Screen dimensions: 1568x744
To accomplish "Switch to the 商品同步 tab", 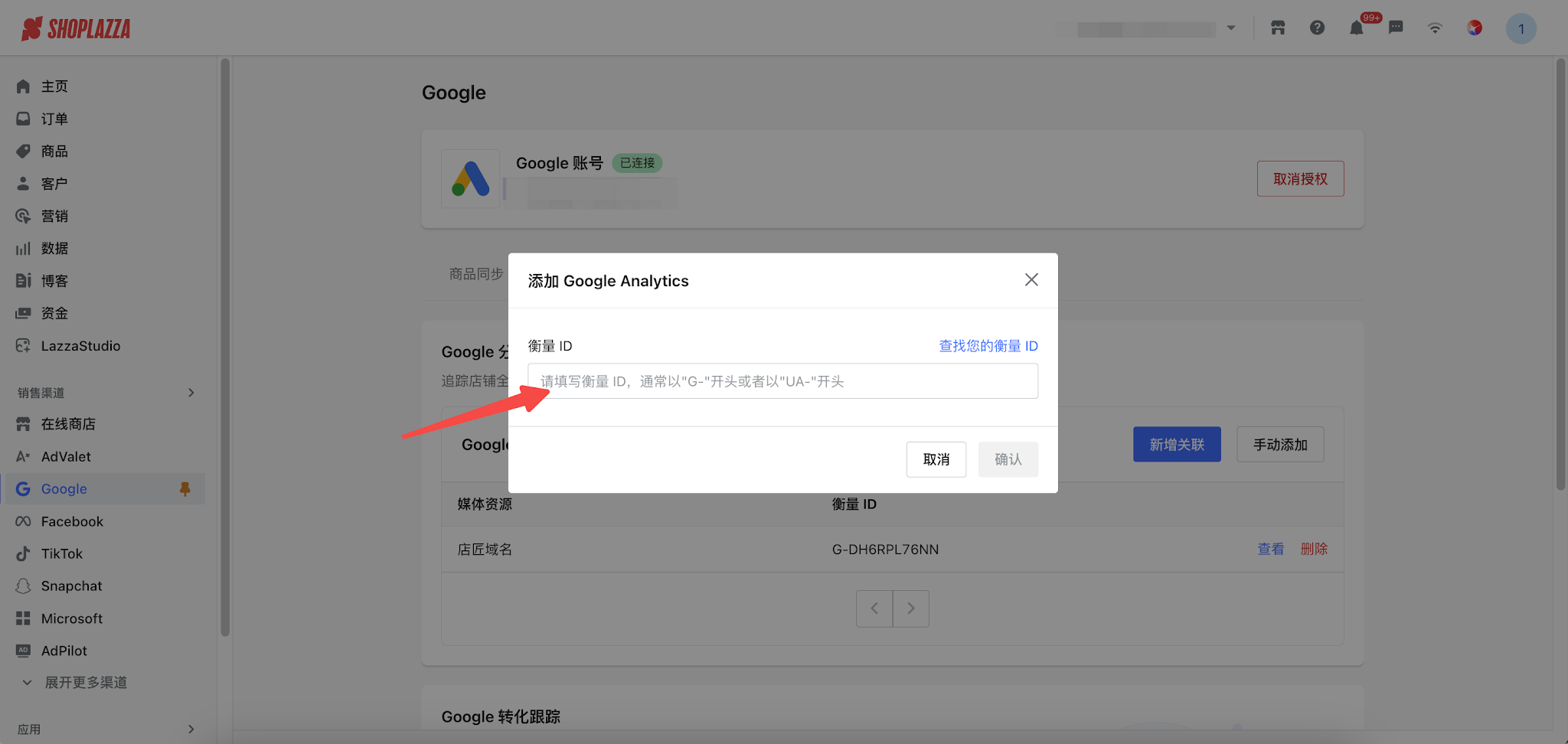I will (476, 274).
